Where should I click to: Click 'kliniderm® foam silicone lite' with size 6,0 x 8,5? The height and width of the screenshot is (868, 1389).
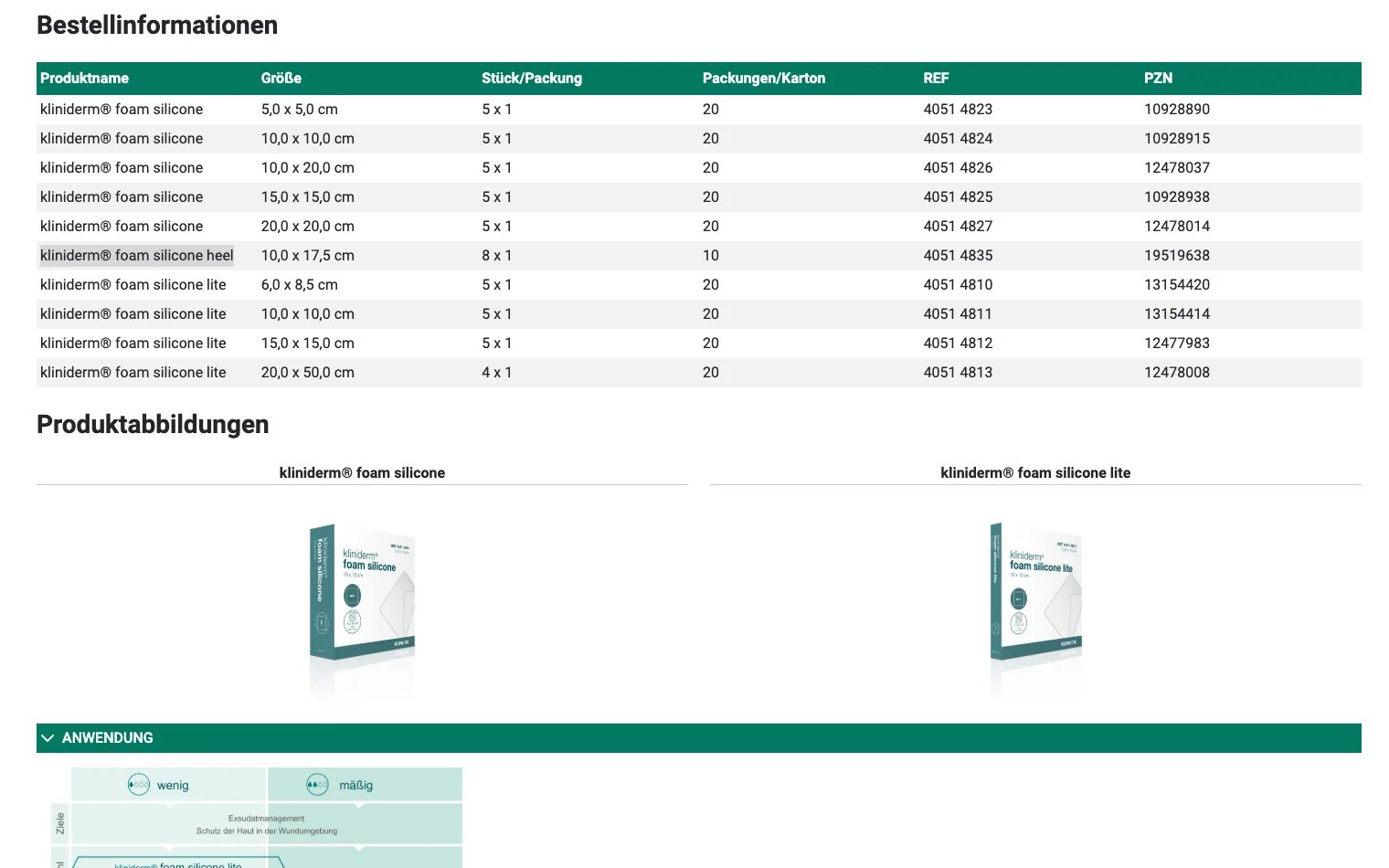coord(133,285)
